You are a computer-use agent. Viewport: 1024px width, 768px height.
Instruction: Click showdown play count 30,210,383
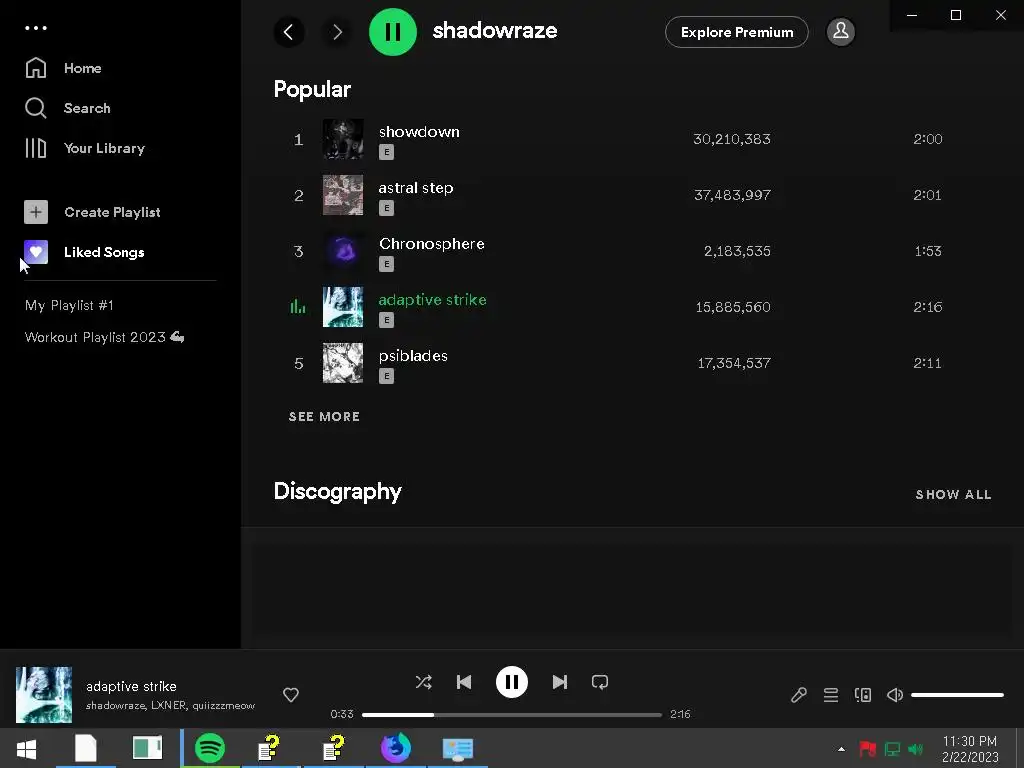click(x=731, y=139)
